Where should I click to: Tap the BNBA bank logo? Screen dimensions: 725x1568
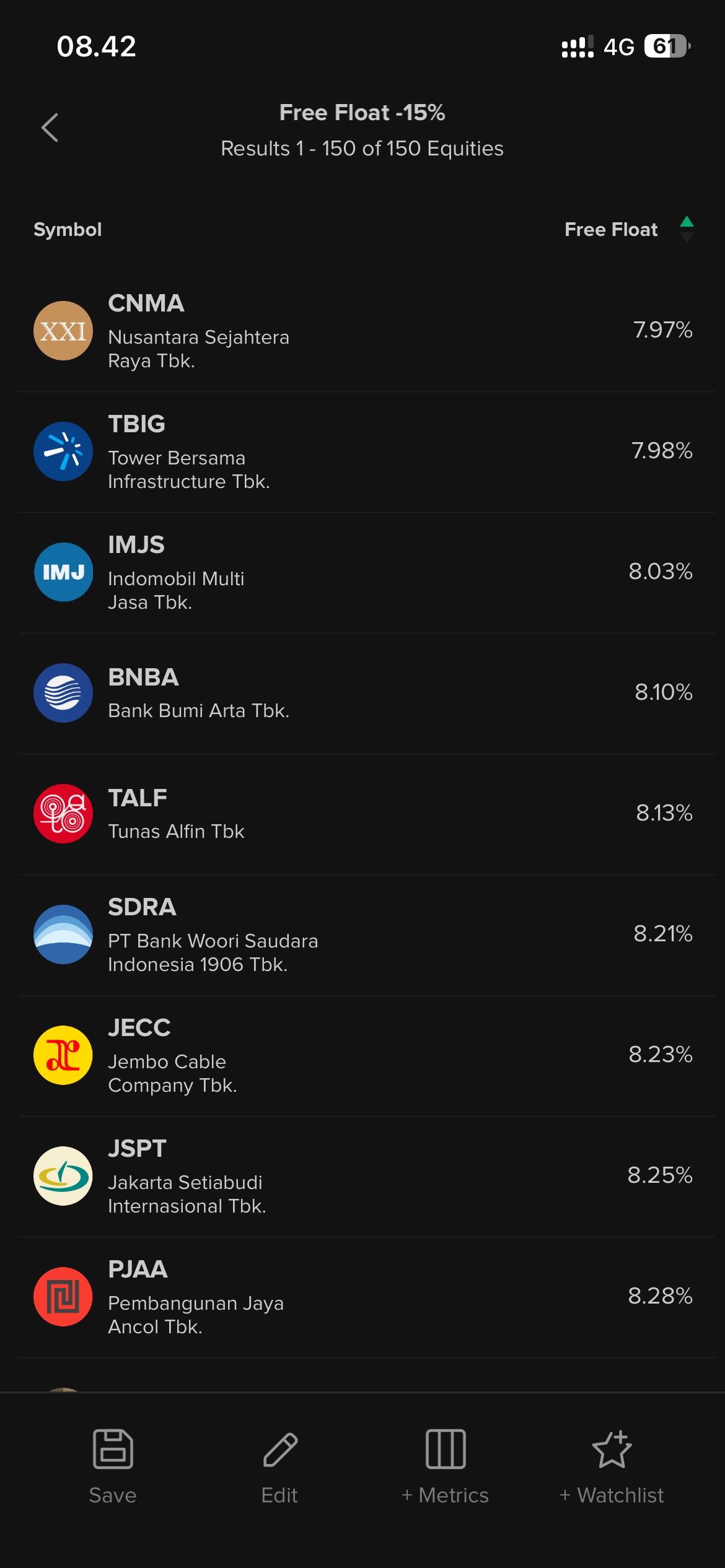click(x=63, y=693)
